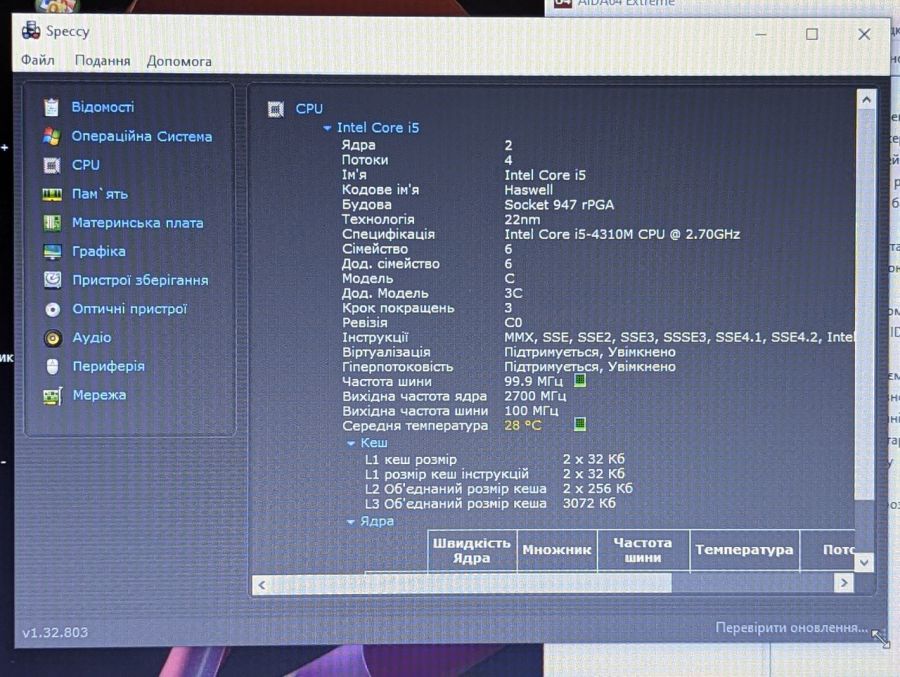
Task: Select the CPU section in sidebar
Action: pos(86,165)
